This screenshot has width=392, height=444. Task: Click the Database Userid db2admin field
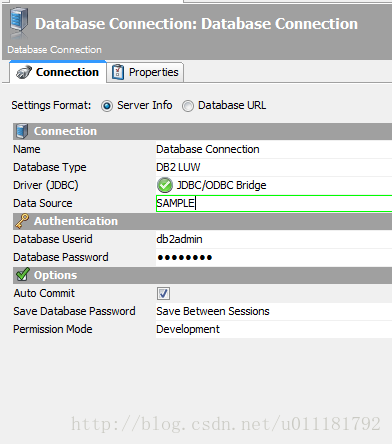[x=274, y=239]
